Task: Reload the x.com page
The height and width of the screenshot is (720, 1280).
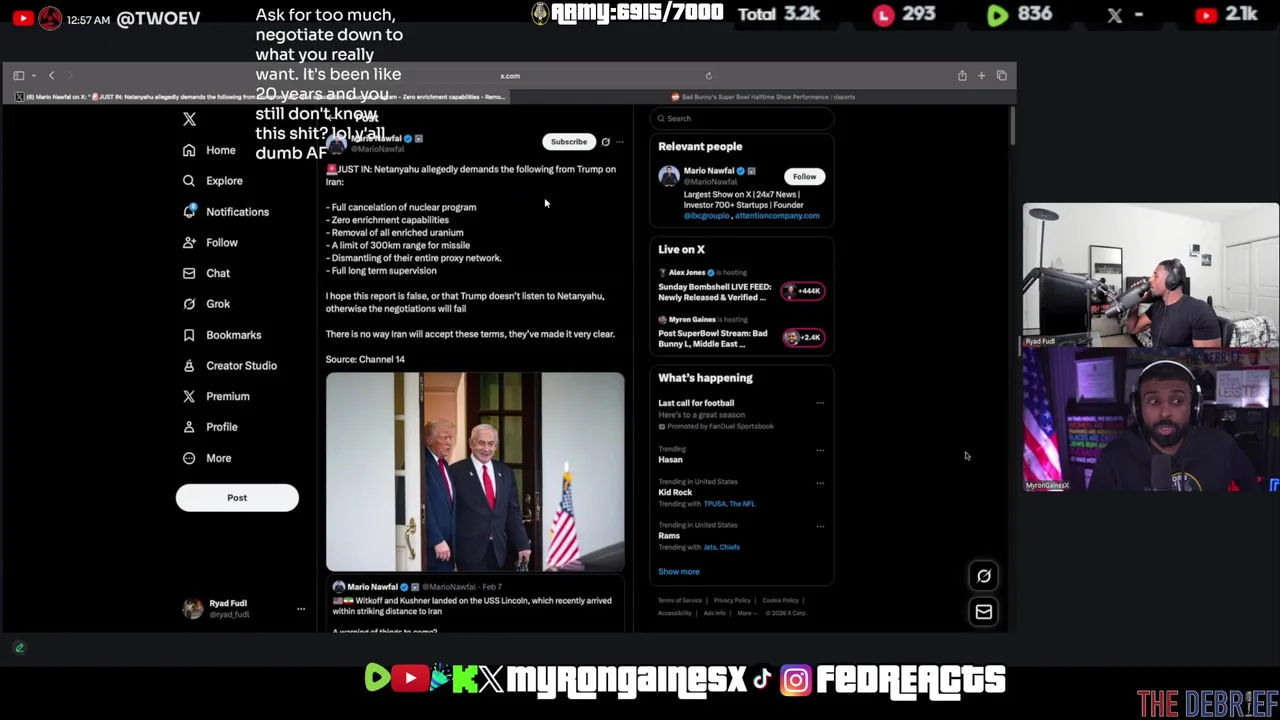Action: [709, 76]
